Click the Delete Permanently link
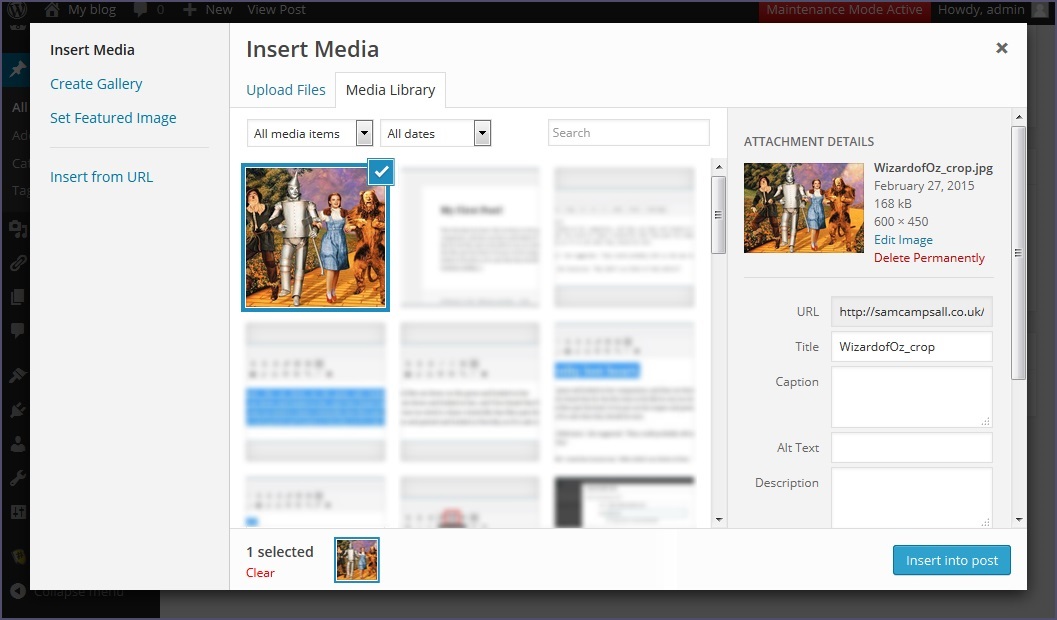The width and height of the screenshot is (1057, 620). click(x=929, y=258)
